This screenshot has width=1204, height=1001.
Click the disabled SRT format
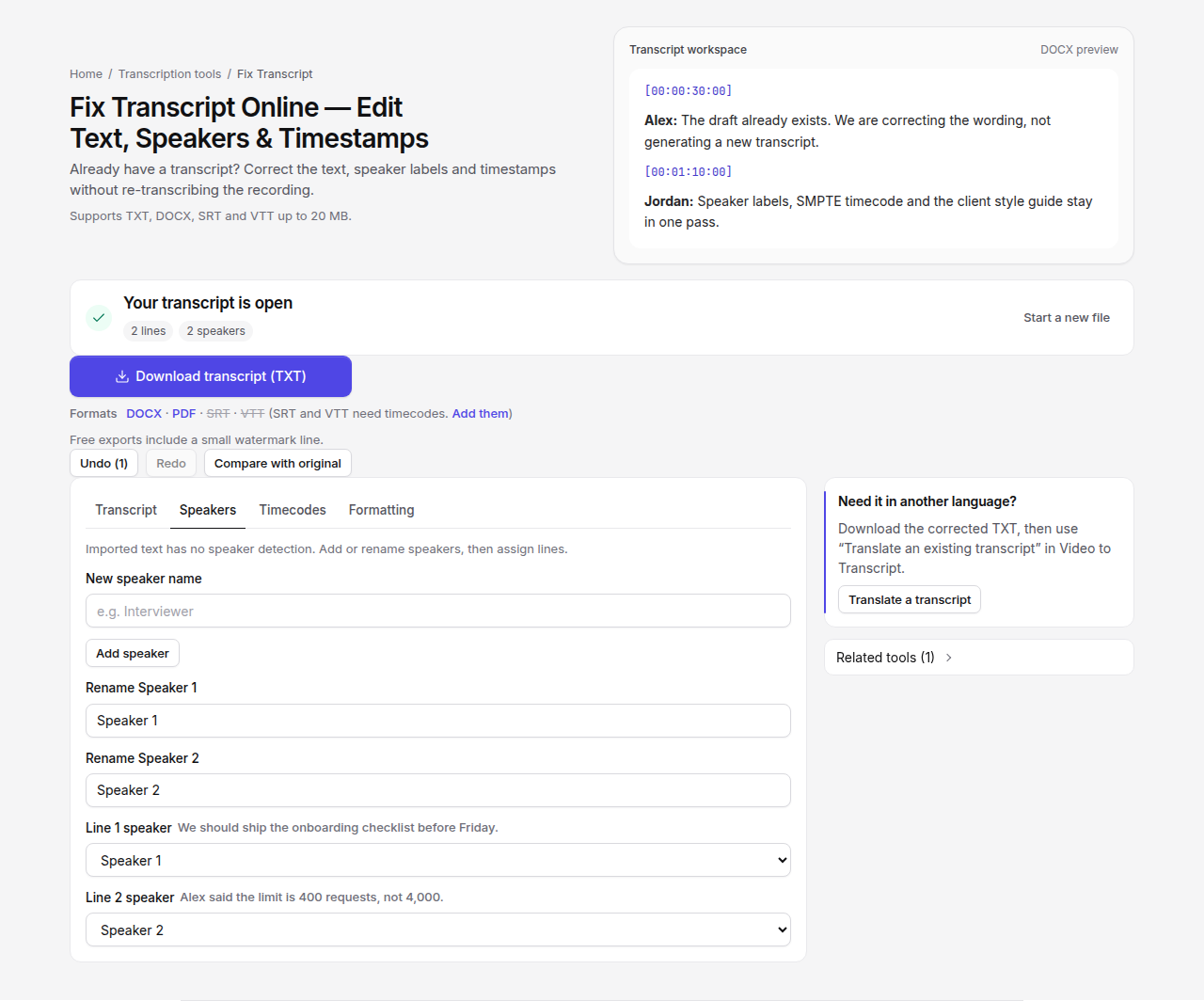click(x=218, y=413)
